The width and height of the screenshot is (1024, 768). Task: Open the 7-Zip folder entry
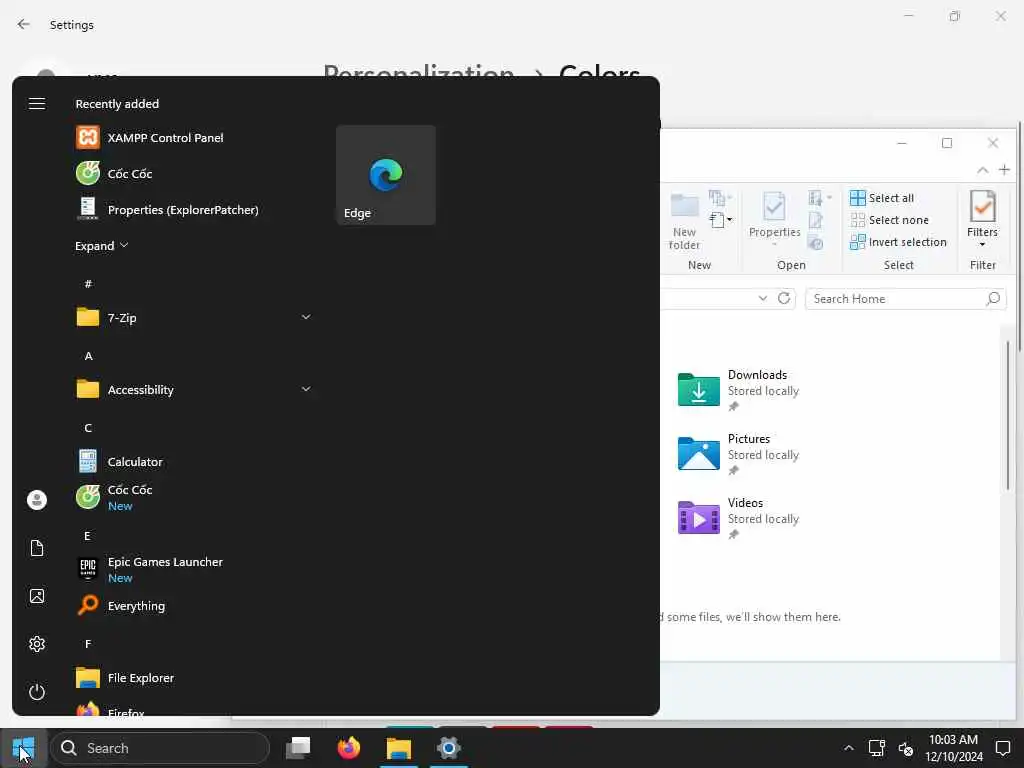click(x=193, y=317)
